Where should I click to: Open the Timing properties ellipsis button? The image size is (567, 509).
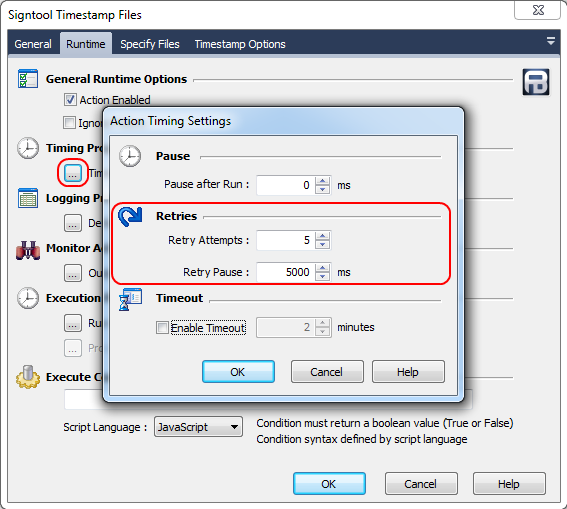point(73,173)
